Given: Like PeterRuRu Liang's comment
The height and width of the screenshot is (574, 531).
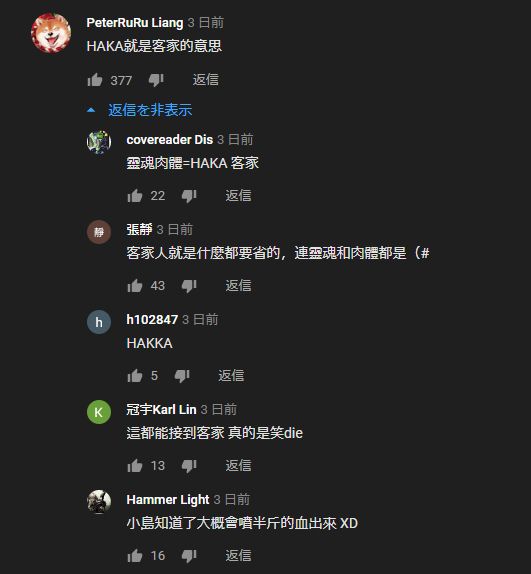Looking at the screenshot, I should pos(95,80).
